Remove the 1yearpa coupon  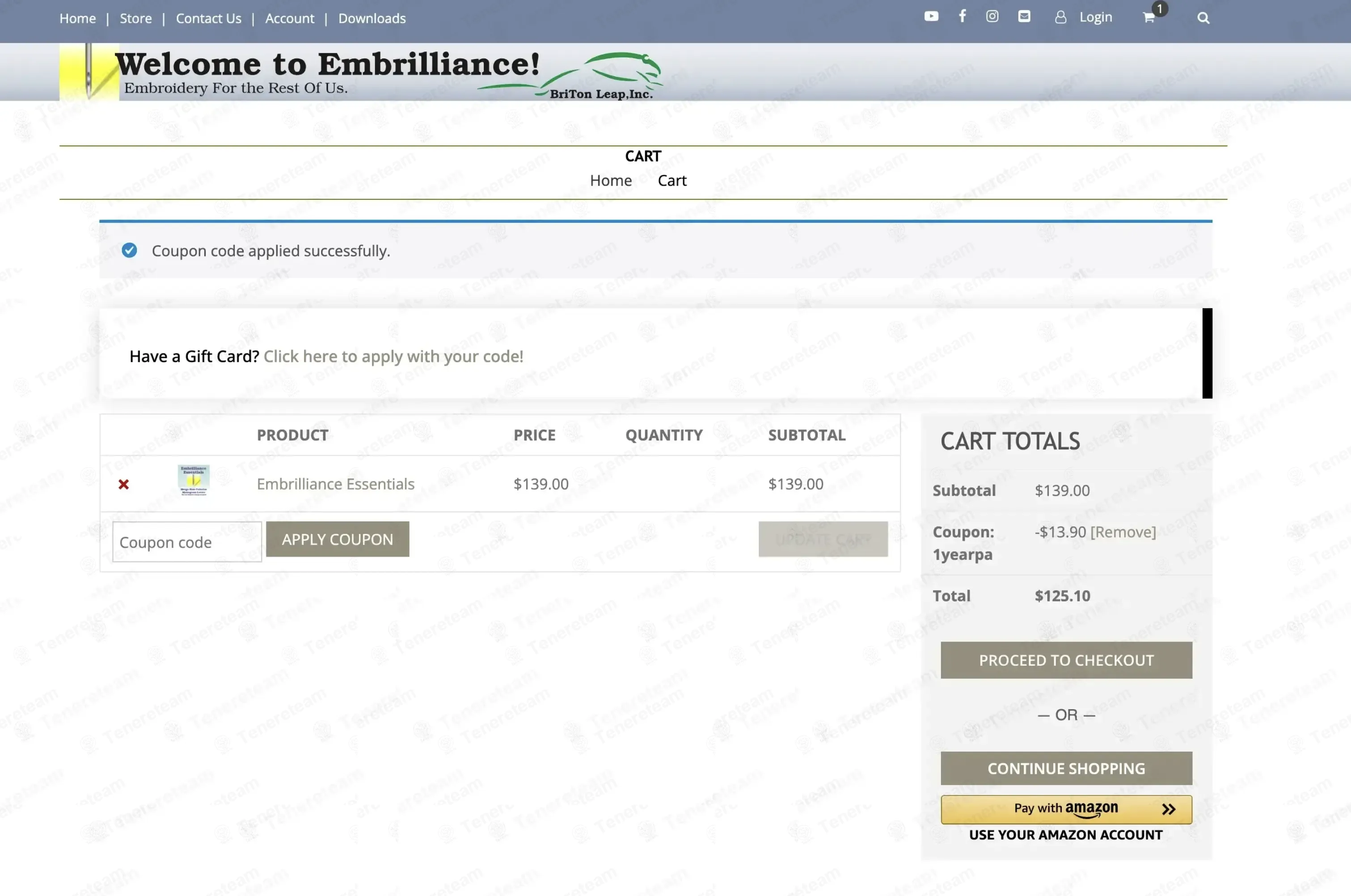click(x=1123, y=532)
